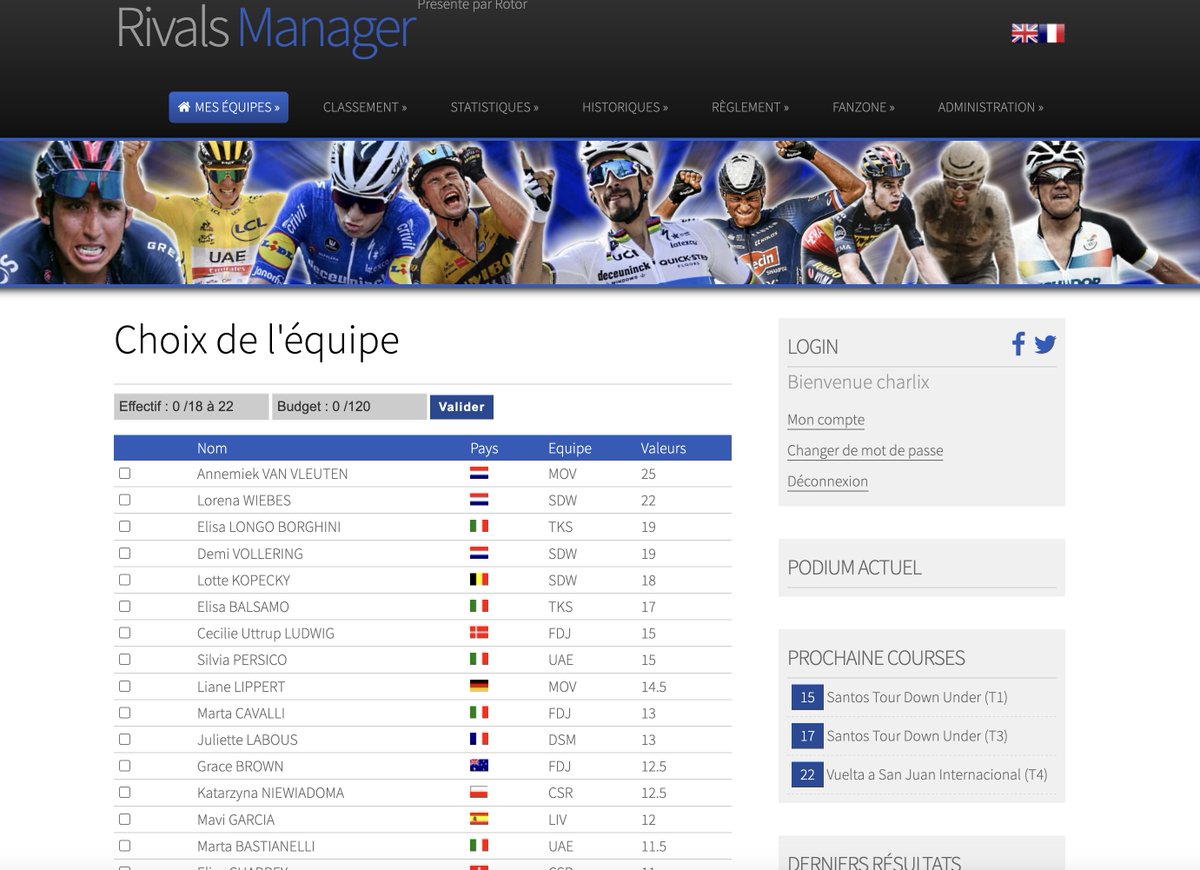This screenshot has height=870, width=1200.
Task: Click the Budget : 0 /120 field
Action: click(349, 406)
